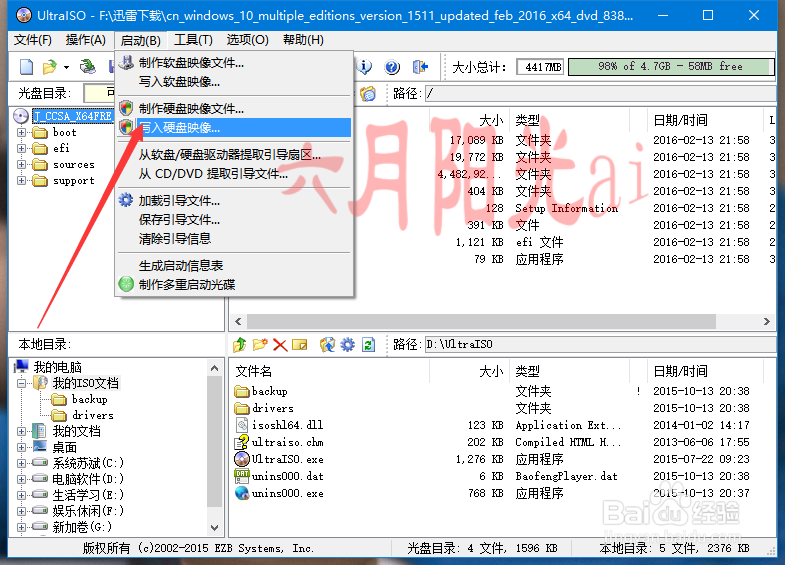Click local tree scrollbar up arrow

[215, 368]
